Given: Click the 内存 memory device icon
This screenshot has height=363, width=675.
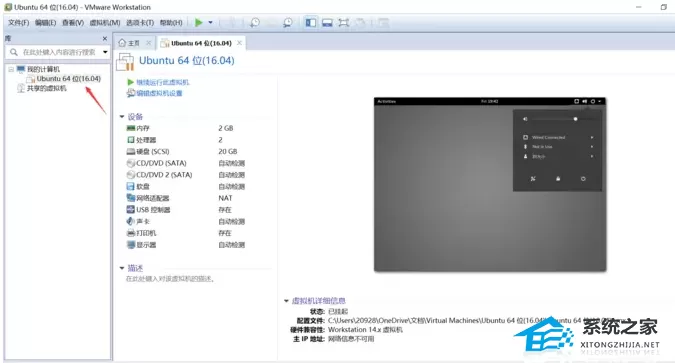Looking at the screenshot, I should click(131, 128).
